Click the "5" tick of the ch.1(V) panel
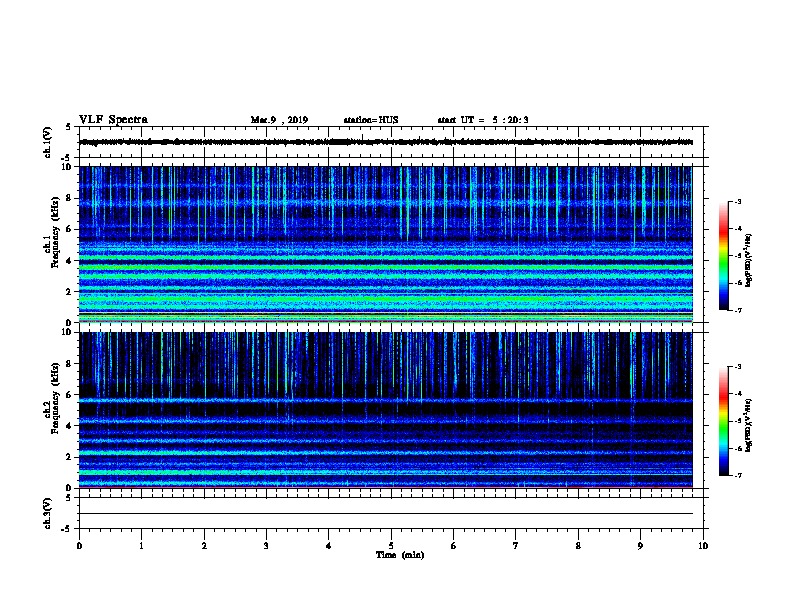792x612 pixels. (69, 127)
